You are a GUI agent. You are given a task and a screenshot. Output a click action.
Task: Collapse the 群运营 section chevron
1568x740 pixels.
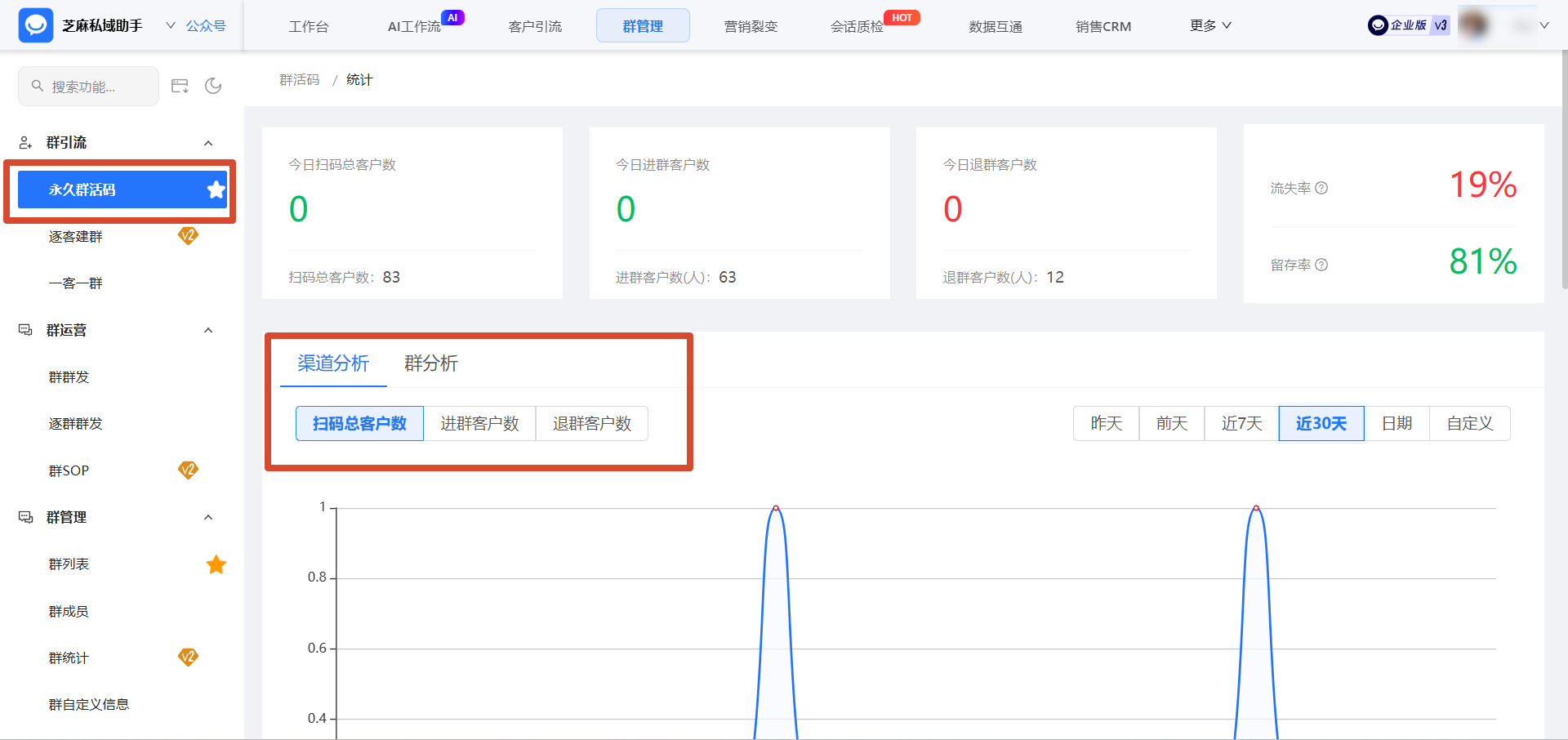pos(208,330)
